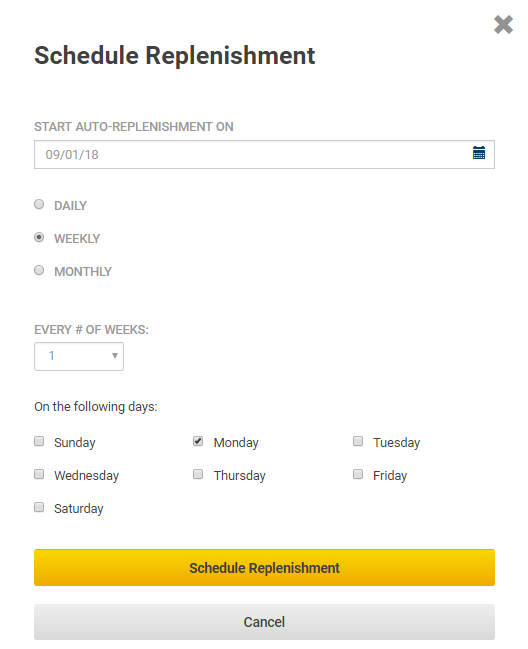Click the yellow Schedule Replenishment button
528x649 pixels.
click(x=264, y=567)
